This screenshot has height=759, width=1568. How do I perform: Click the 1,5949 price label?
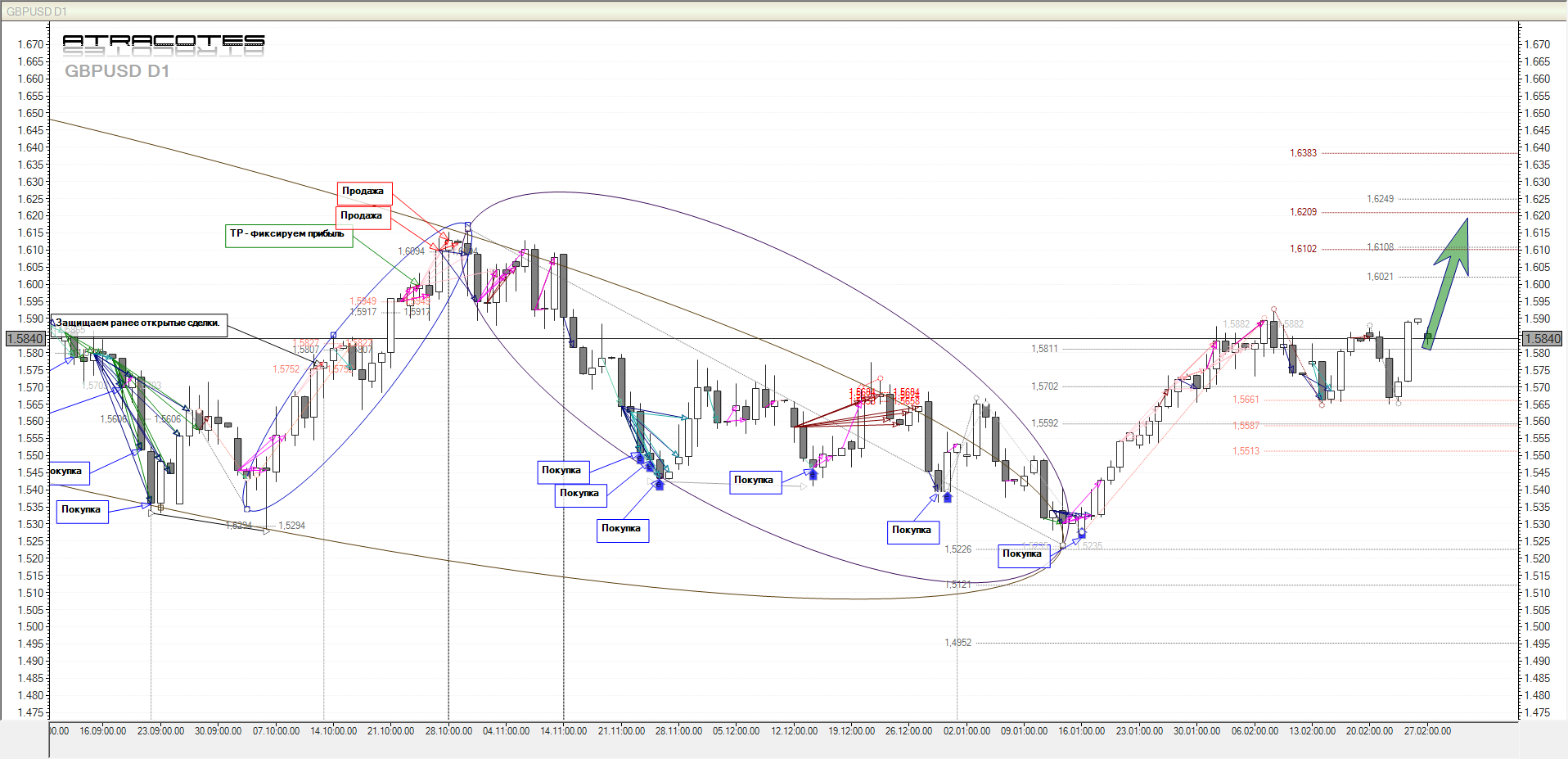click(363, 301)
